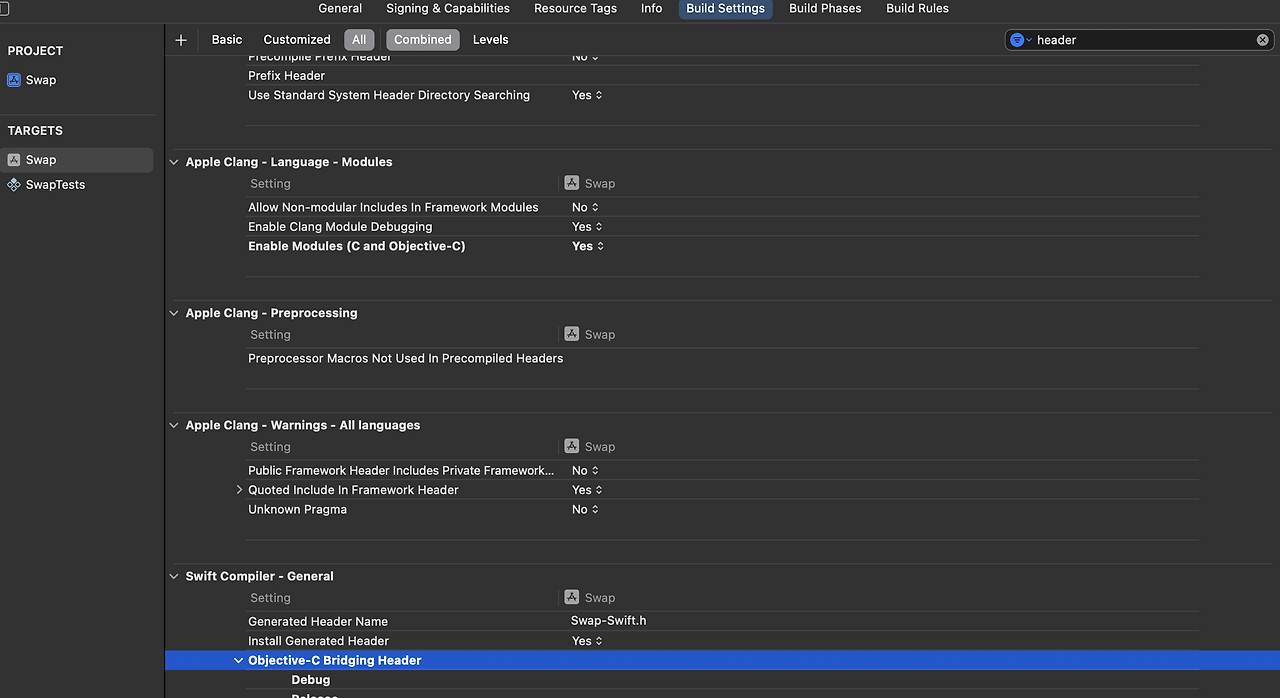1280x698 pixels.
Task: Select Enable Clang Module Debugging setting name
Action: (340, 227)
